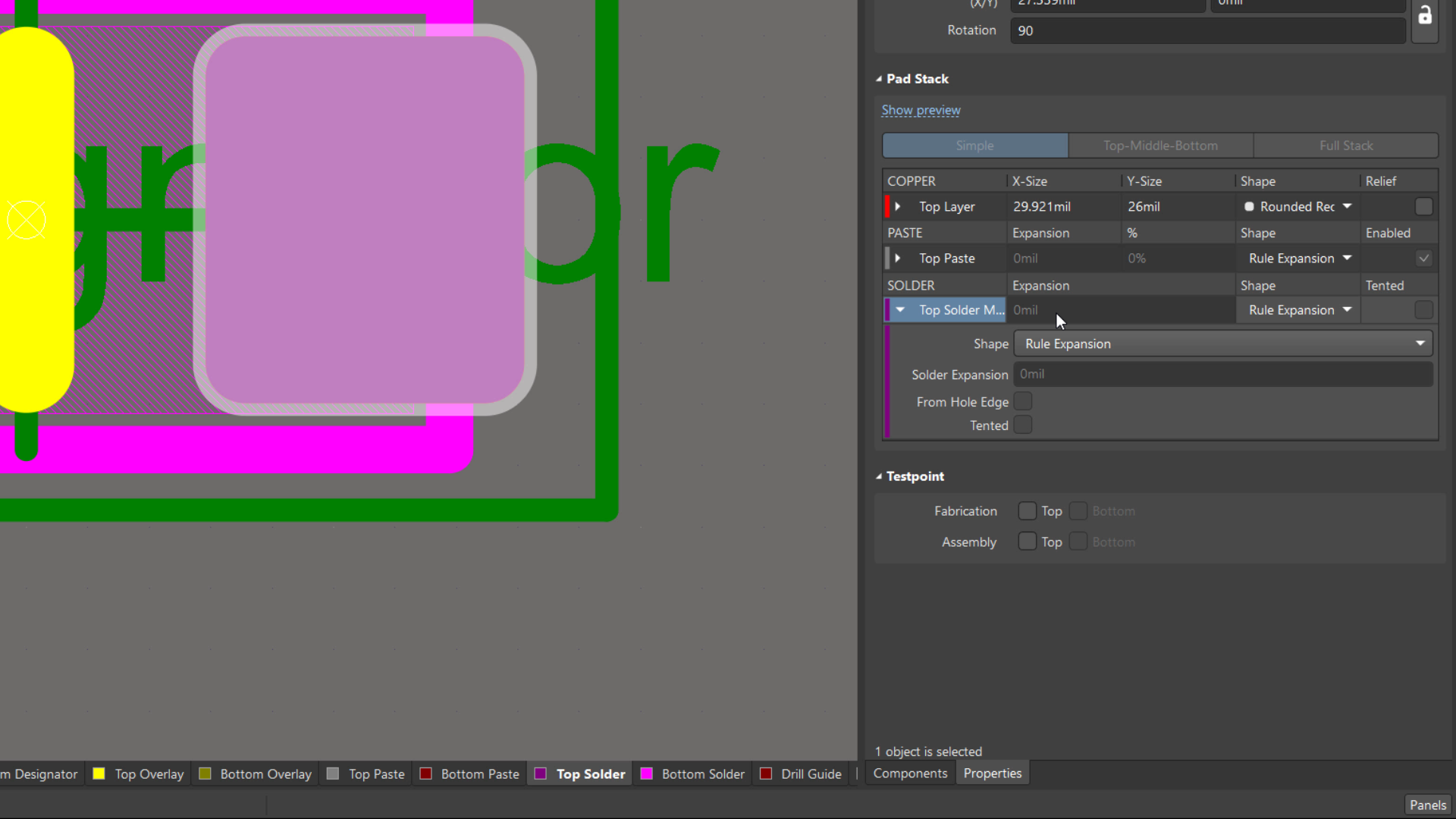
Task: Open the solder mask Shape Rule Expansion dropdown
Action: pos(1222,344)
